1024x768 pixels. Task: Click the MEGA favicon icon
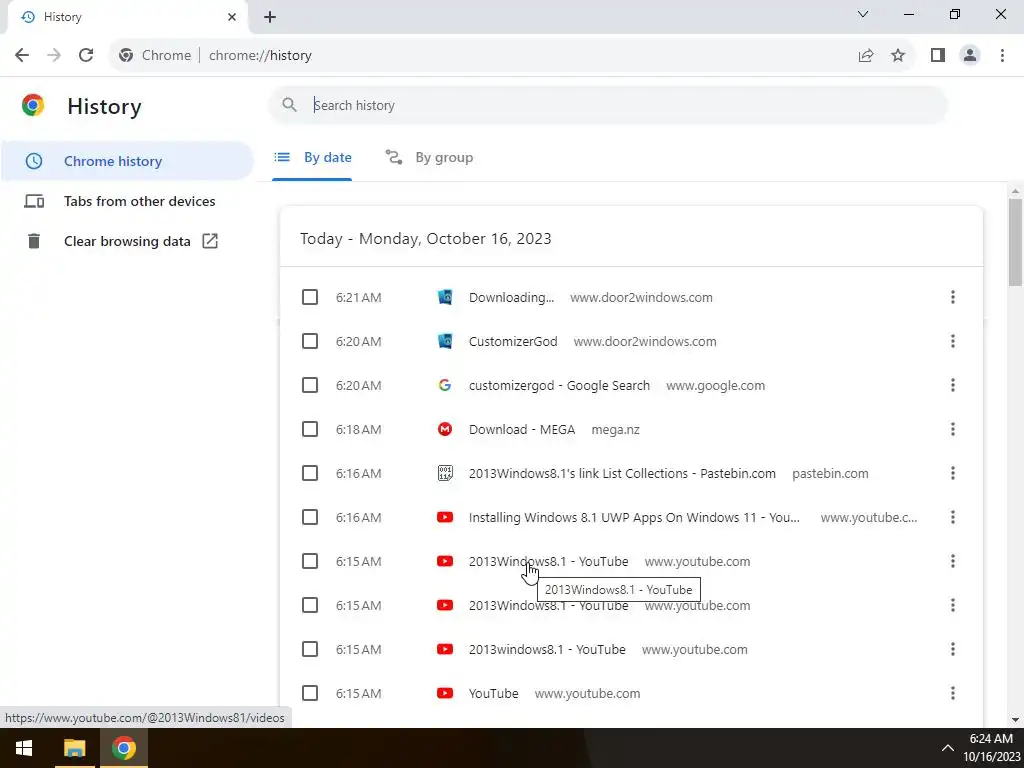[x=445, y=430]
